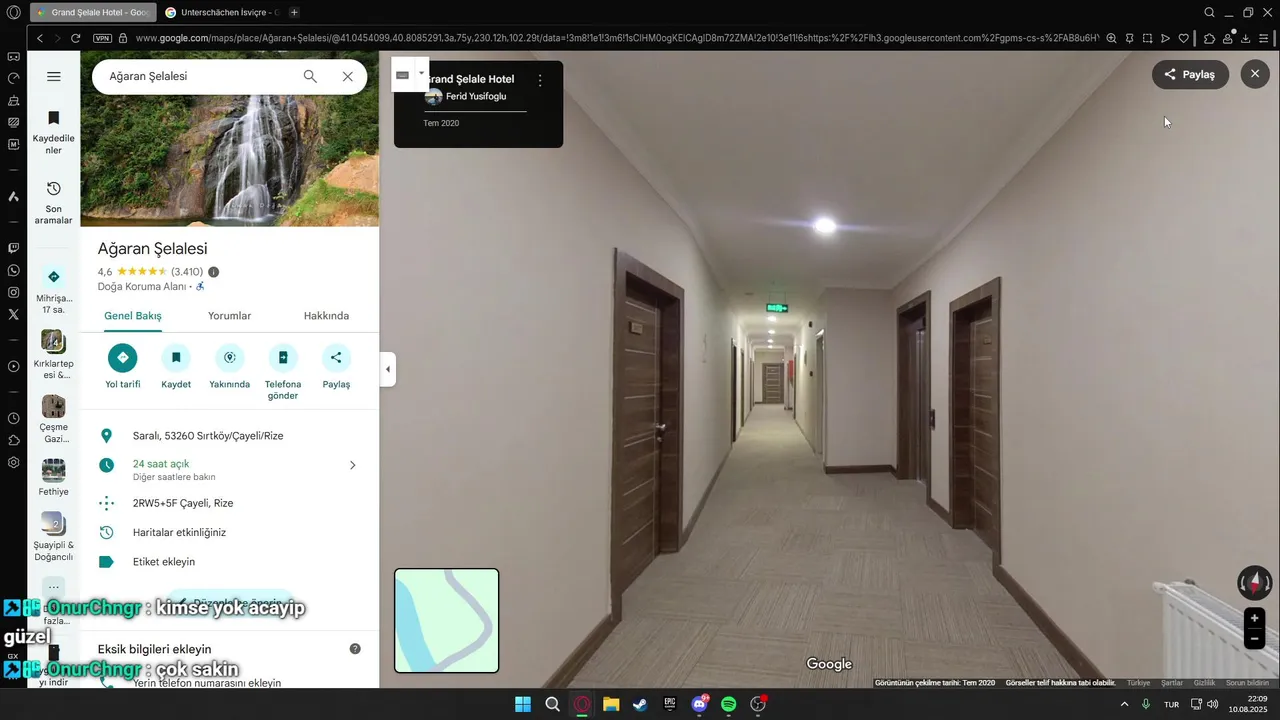
Task: Open Opera sidebar settings gear
Action: [13, 462]
